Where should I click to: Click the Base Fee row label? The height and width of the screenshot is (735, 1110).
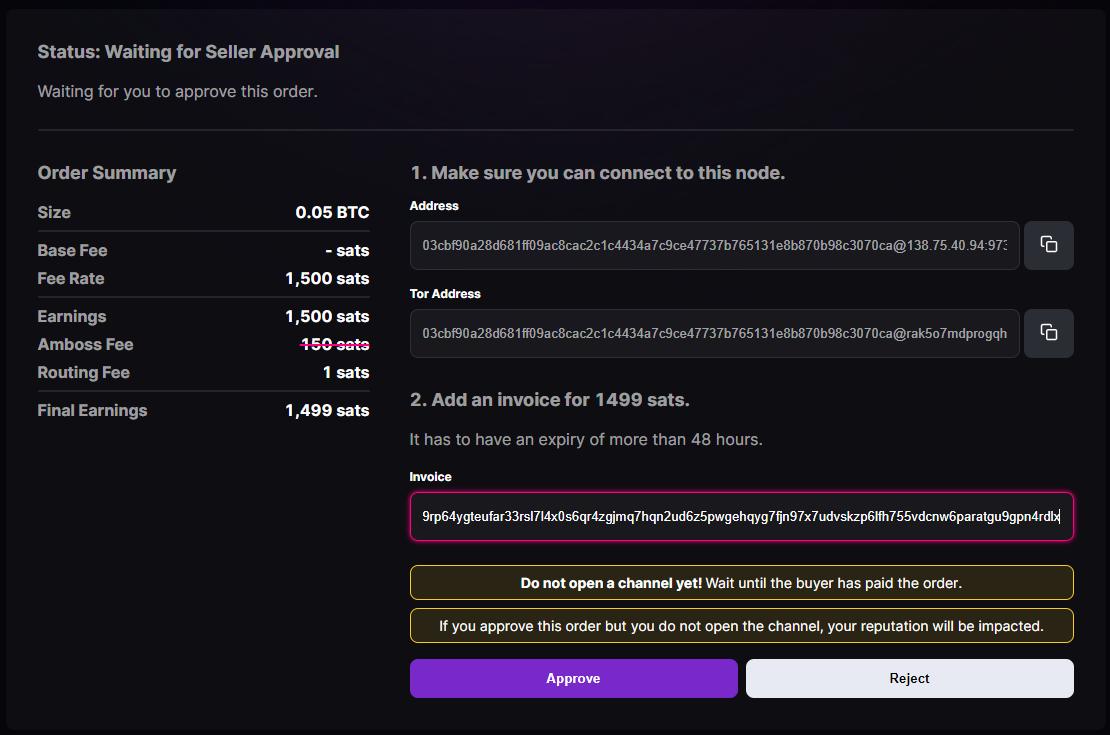click(72, 250)
